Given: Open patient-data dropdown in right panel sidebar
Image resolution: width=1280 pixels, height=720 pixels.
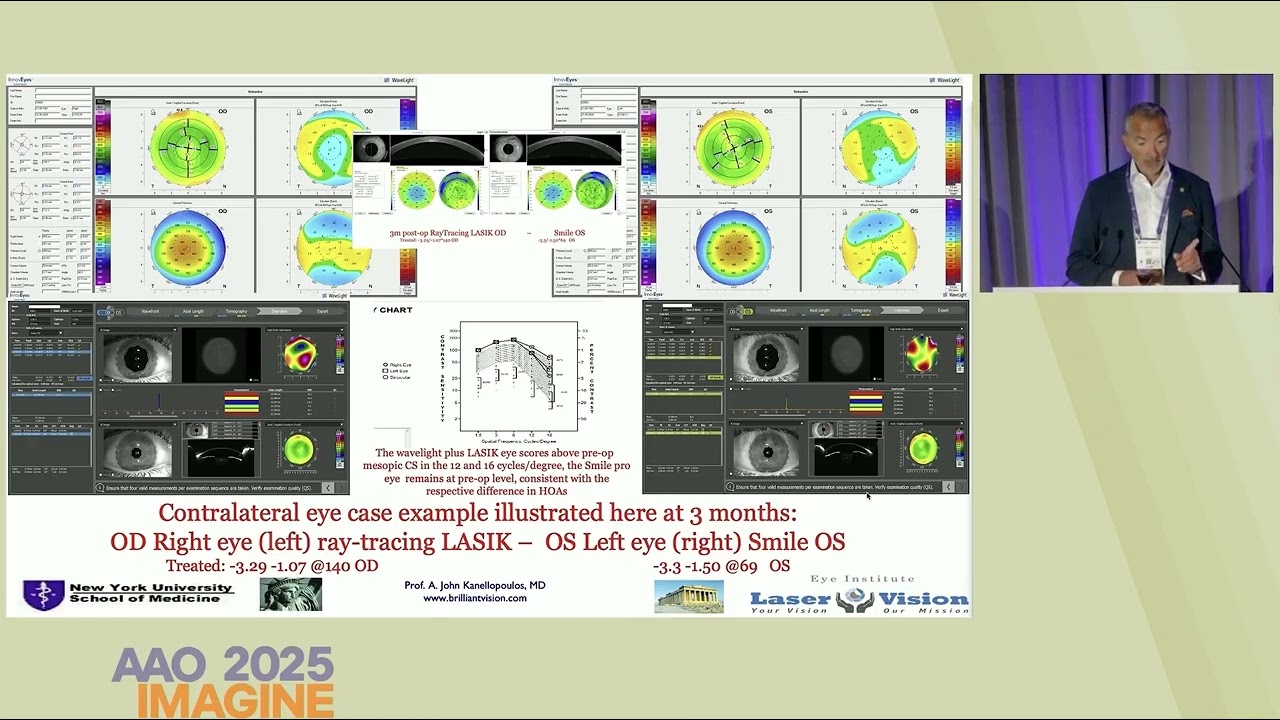Looking at the screenshot, I should click(678, 332).
